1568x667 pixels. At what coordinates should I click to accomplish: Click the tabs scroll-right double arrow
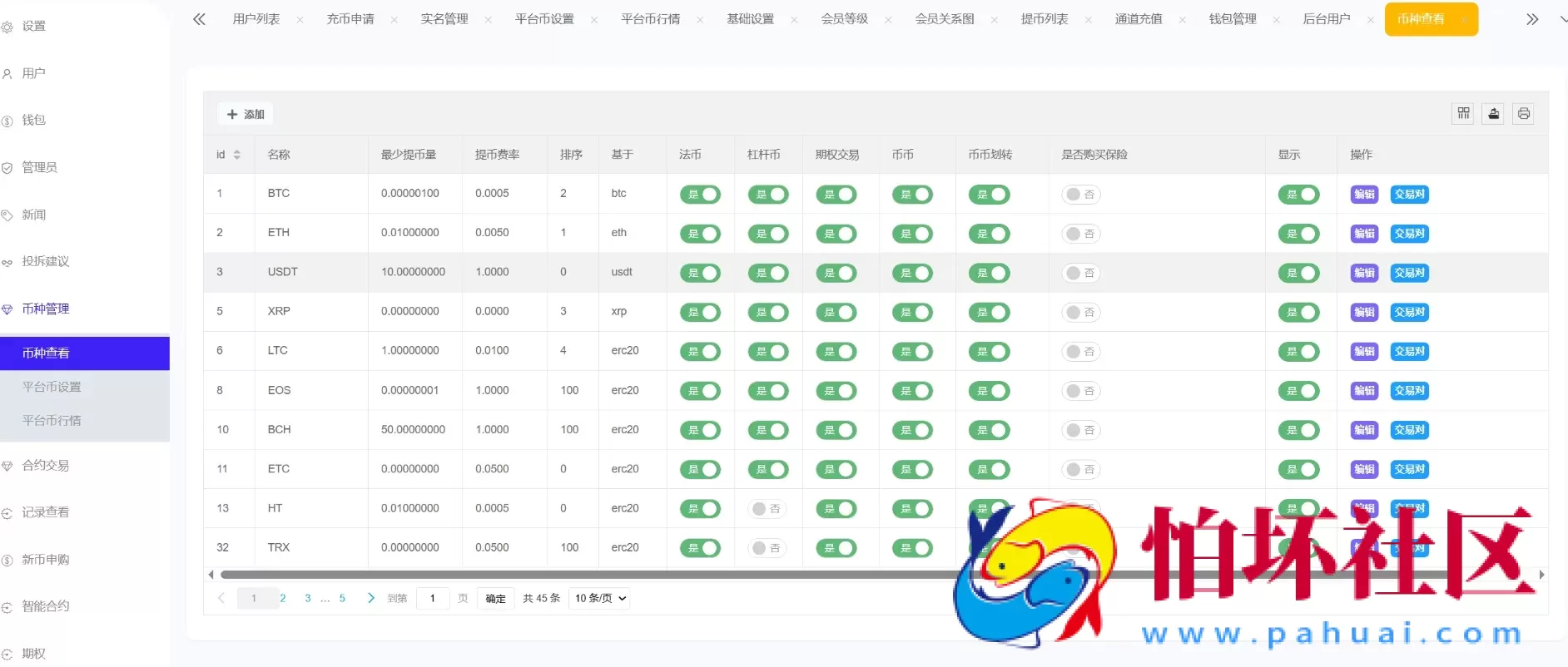coord(1532,19)
